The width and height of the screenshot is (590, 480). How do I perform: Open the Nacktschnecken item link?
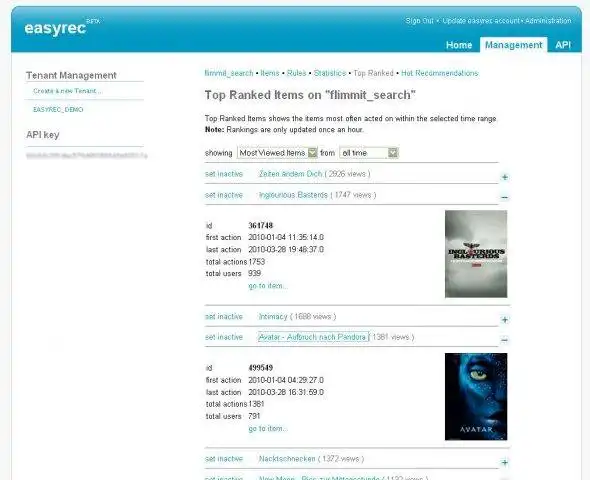287,459
